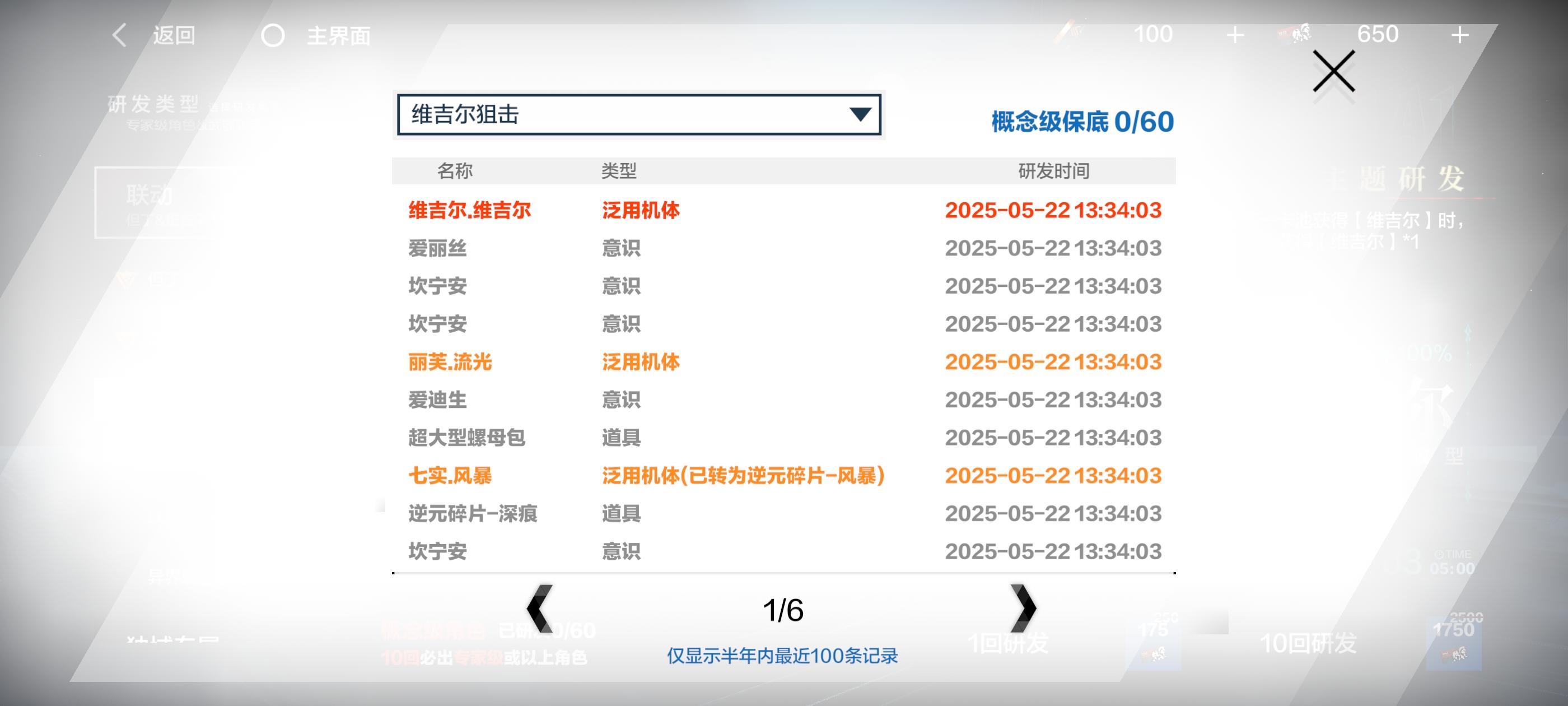Click the currency icon beside 650
The width and height of the screenshot is (1568, 706).
(1295, 34)
